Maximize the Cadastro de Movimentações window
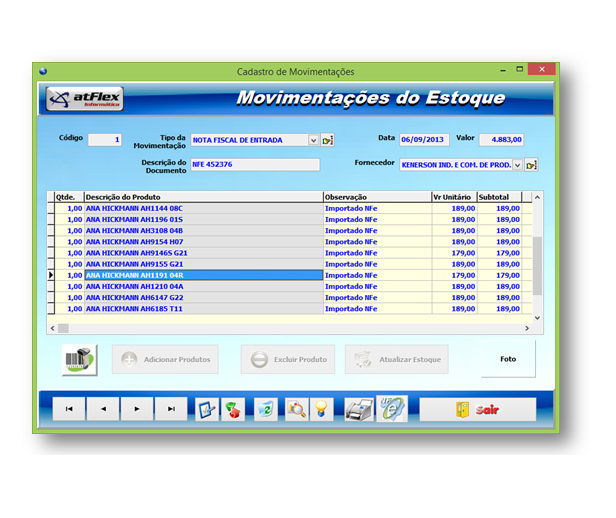Viewport: 616px width, 518px height. pos(519,69)
